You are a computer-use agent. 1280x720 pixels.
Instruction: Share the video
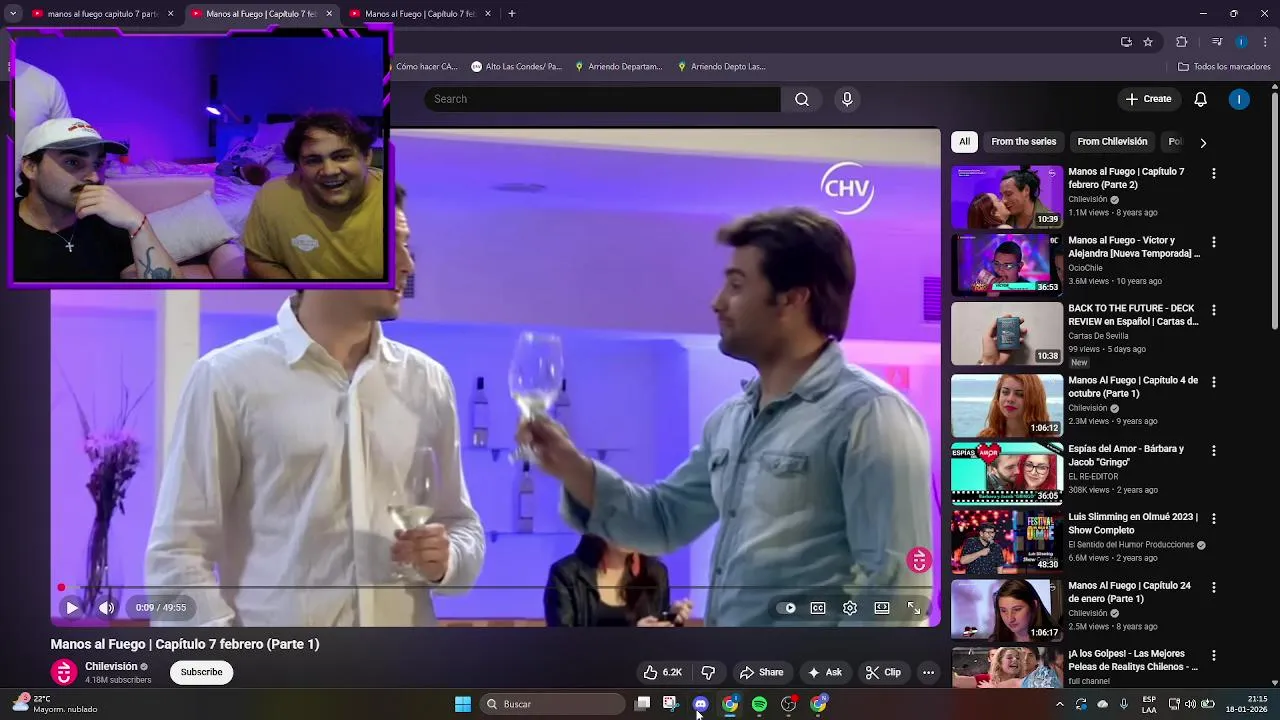761,672
